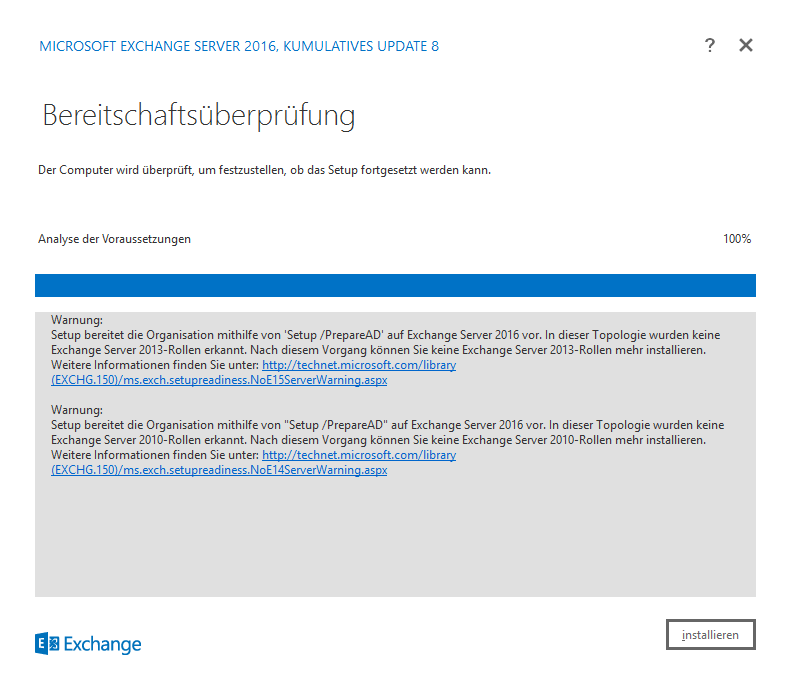788x681 pixels.
Task: Click the empty gray area below the warnings
Action: [x=395, y=540]
